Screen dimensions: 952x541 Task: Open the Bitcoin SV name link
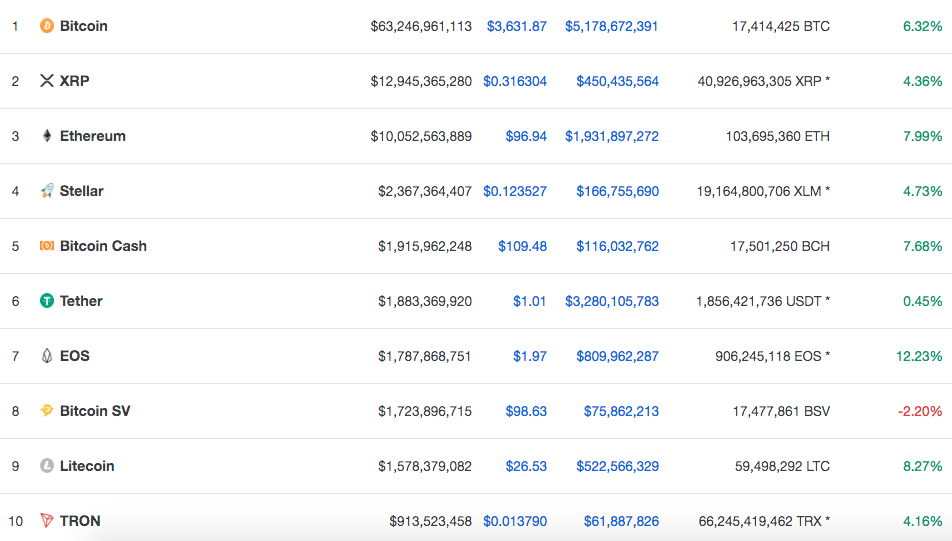coord(95,411)
